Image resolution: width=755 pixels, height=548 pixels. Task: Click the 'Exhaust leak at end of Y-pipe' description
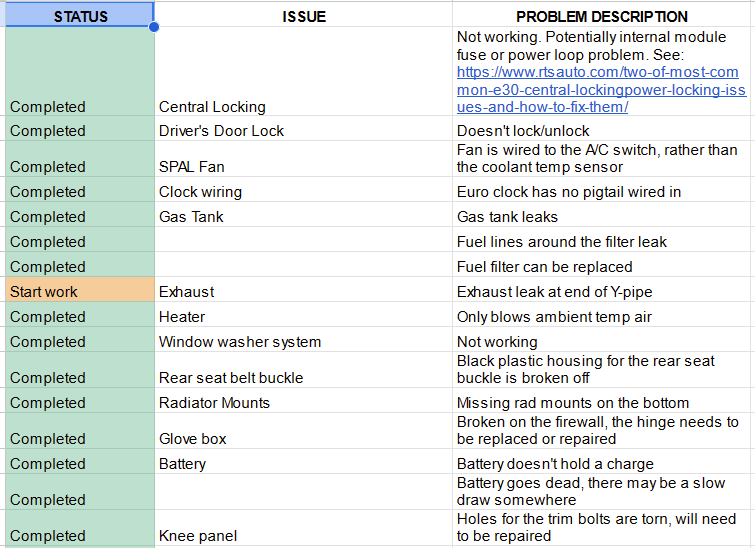pos(557,292)
